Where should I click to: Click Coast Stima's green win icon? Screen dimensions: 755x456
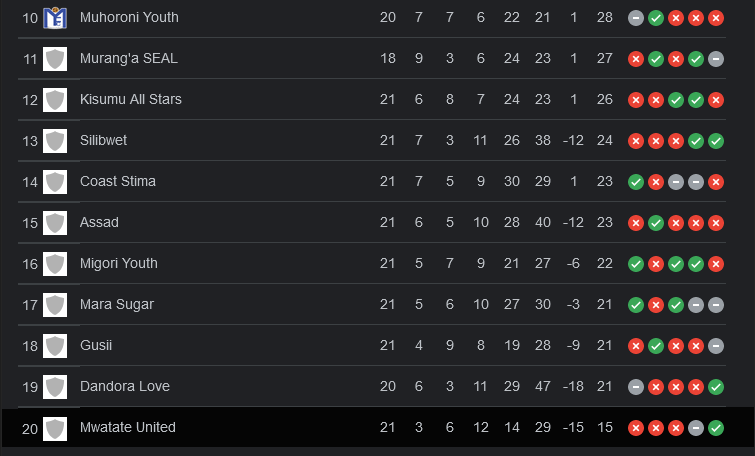(x=636, y=182)
